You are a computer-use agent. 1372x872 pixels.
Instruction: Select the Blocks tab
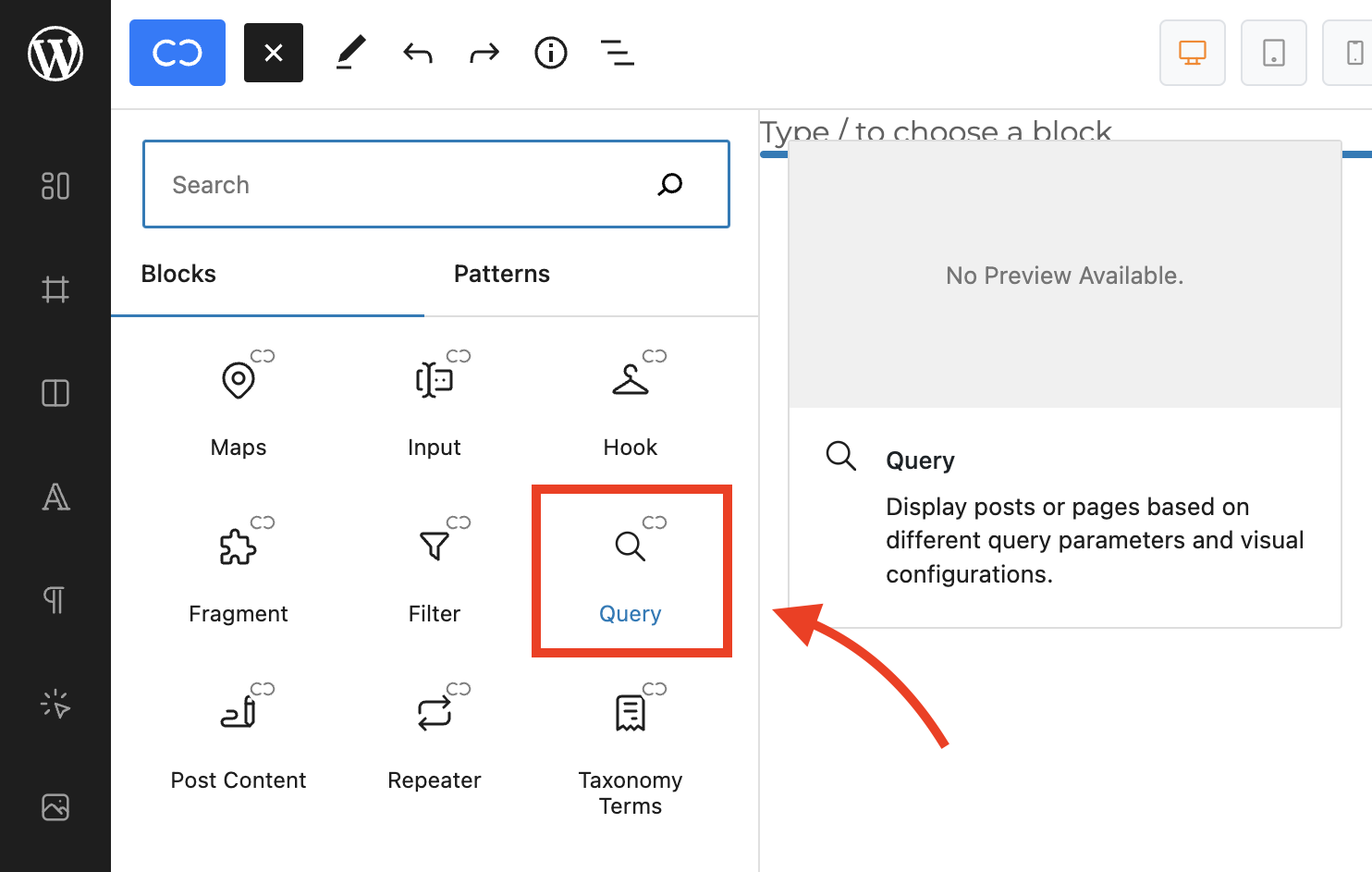(x=178, y=275)
